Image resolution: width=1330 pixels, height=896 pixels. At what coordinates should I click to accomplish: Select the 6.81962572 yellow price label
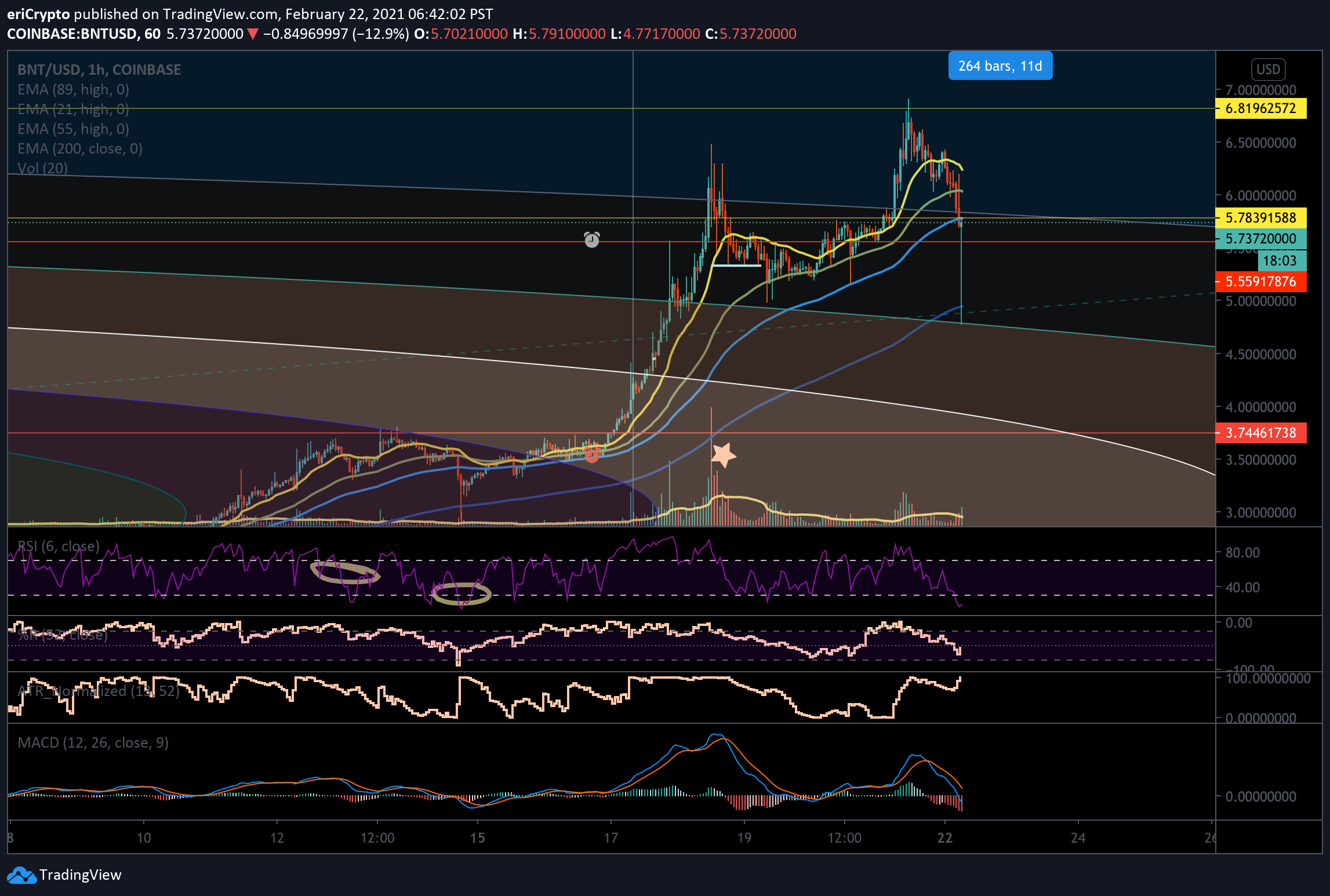(x=1260, y=108)
